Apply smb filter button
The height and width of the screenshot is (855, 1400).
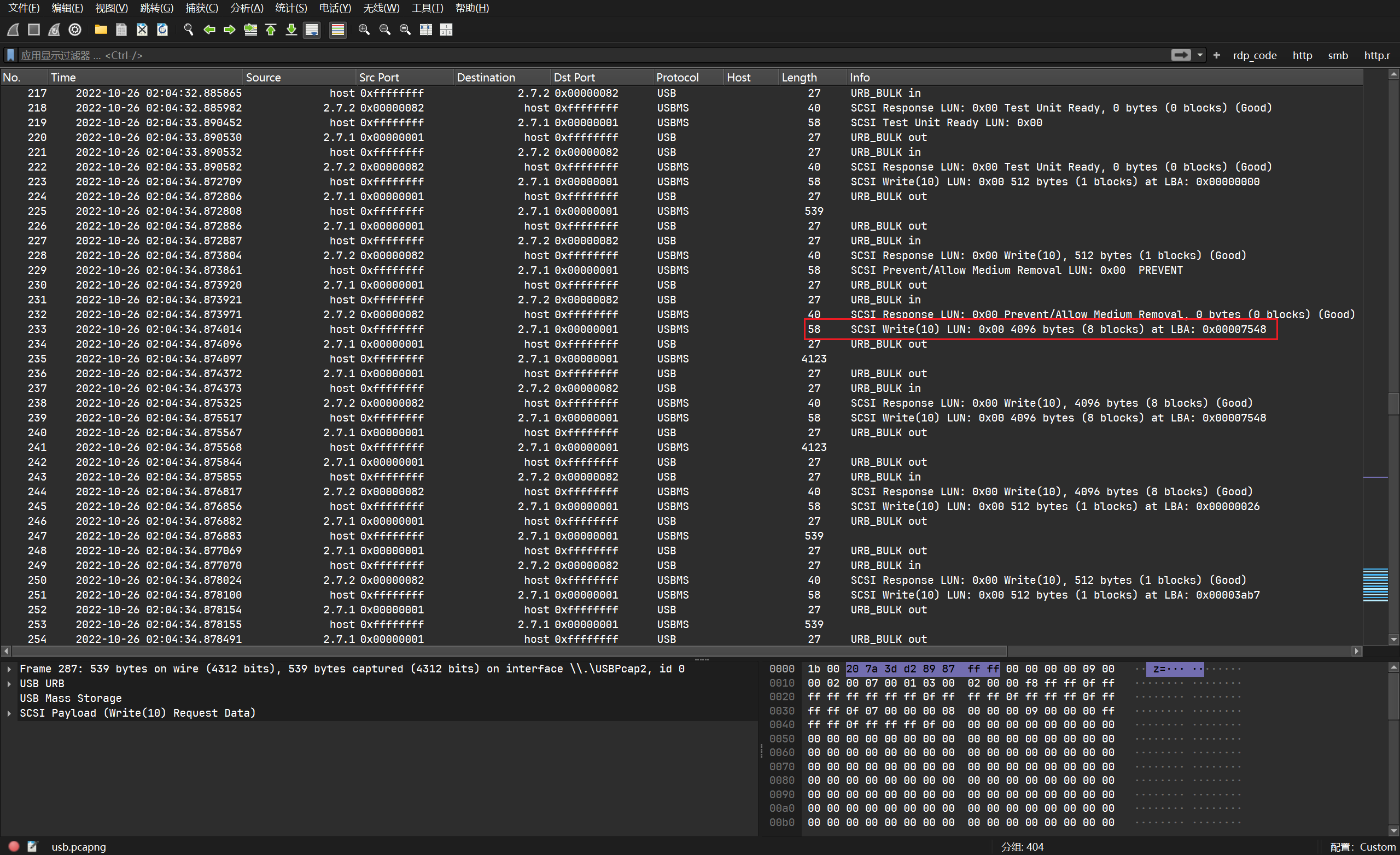1338,55
